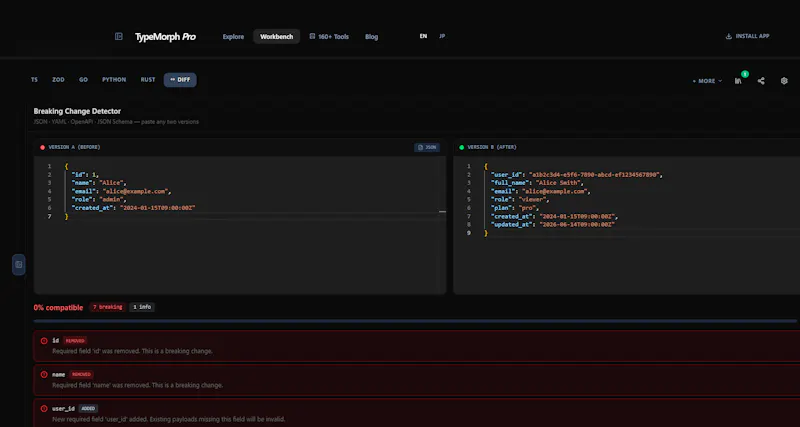The width and height of the screenshot is (800, 427).
Task: Switch language to JP
Action: tap(442, 36)
